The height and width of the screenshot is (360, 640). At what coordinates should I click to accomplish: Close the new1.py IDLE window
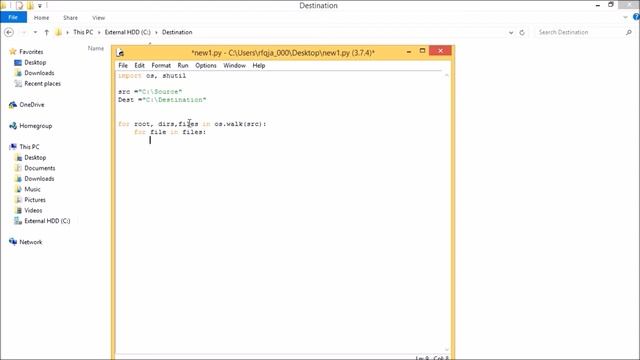point(440,51)
